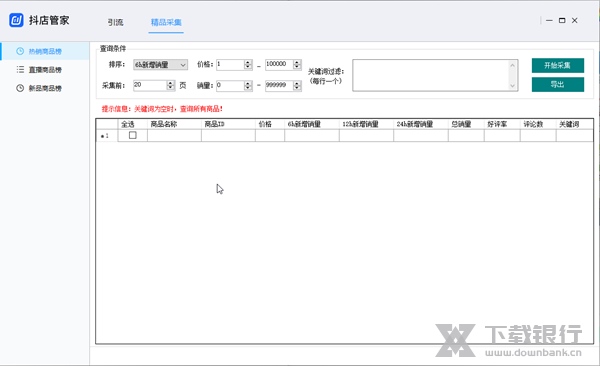600x366 pixels.
Task: Click the minimum 销量 field showing 0
Action: [230, 85]
